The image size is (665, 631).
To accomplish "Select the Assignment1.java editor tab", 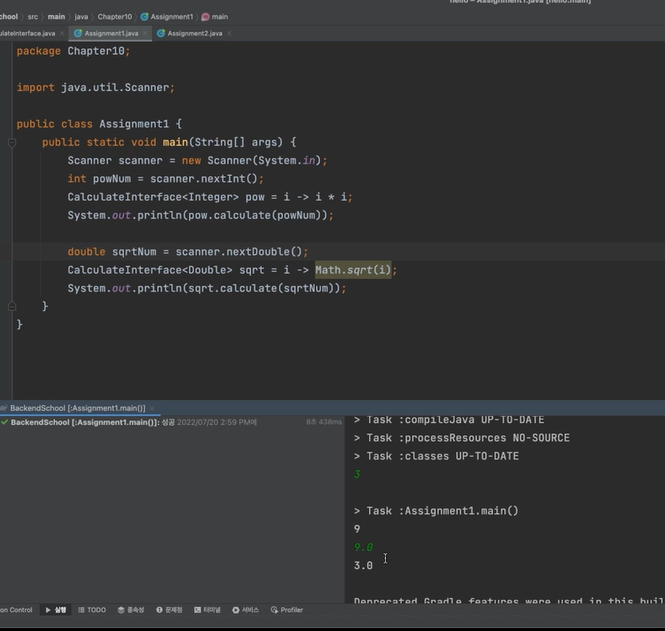I will [x=111, y=33].
